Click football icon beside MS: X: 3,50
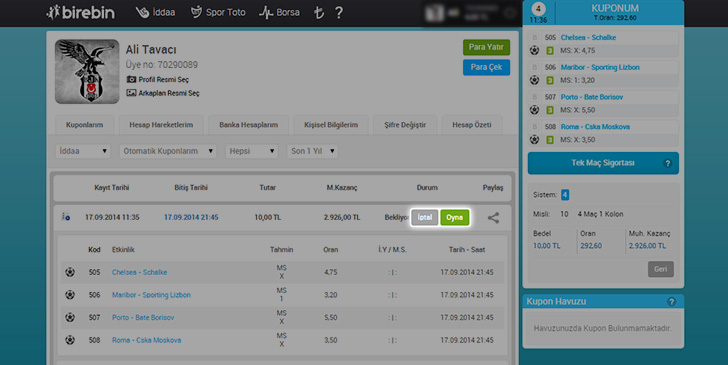The height and width of the screenshot is (365, 728). tap(534, 139)
